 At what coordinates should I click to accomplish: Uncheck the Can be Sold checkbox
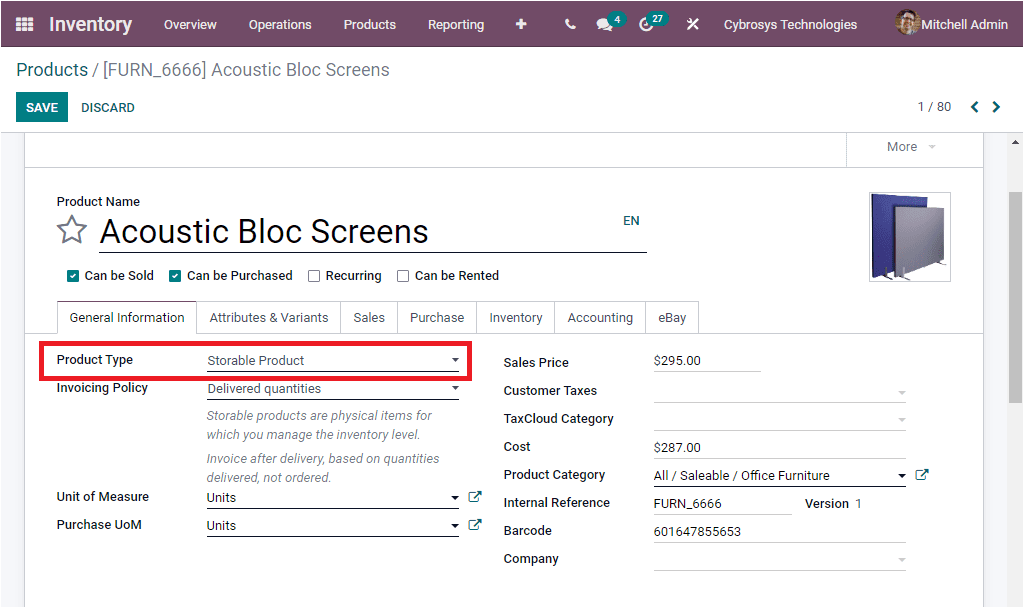point(73,276)
